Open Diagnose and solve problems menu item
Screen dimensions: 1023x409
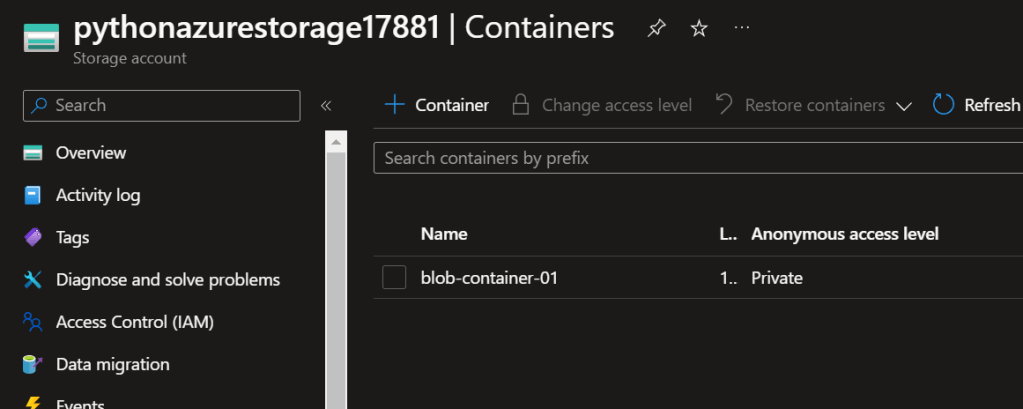tap(167, 280)
